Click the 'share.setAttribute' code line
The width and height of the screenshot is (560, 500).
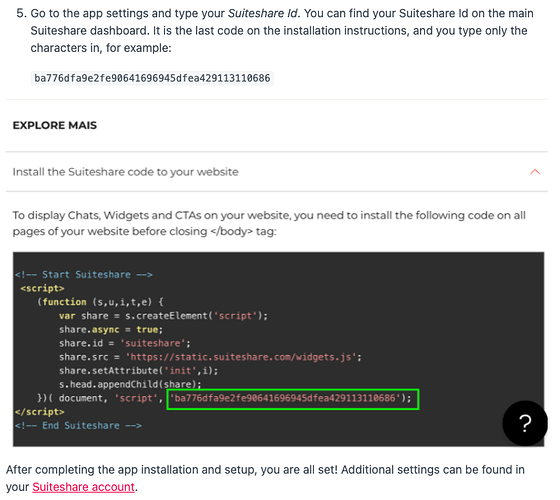pyautogui.click(x=138, y=370)
